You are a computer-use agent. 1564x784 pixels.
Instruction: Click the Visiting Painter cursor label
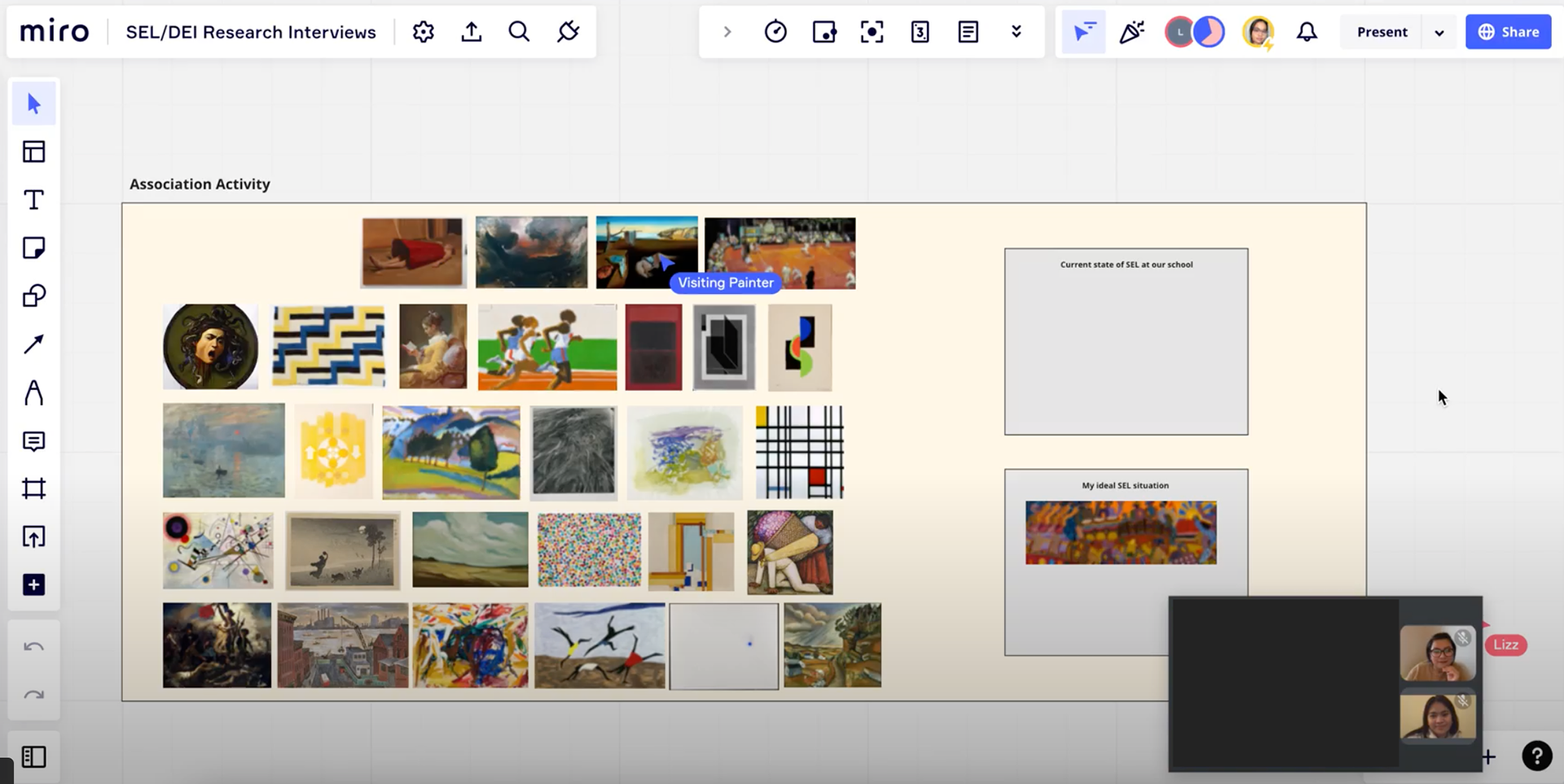pos(726,283)
